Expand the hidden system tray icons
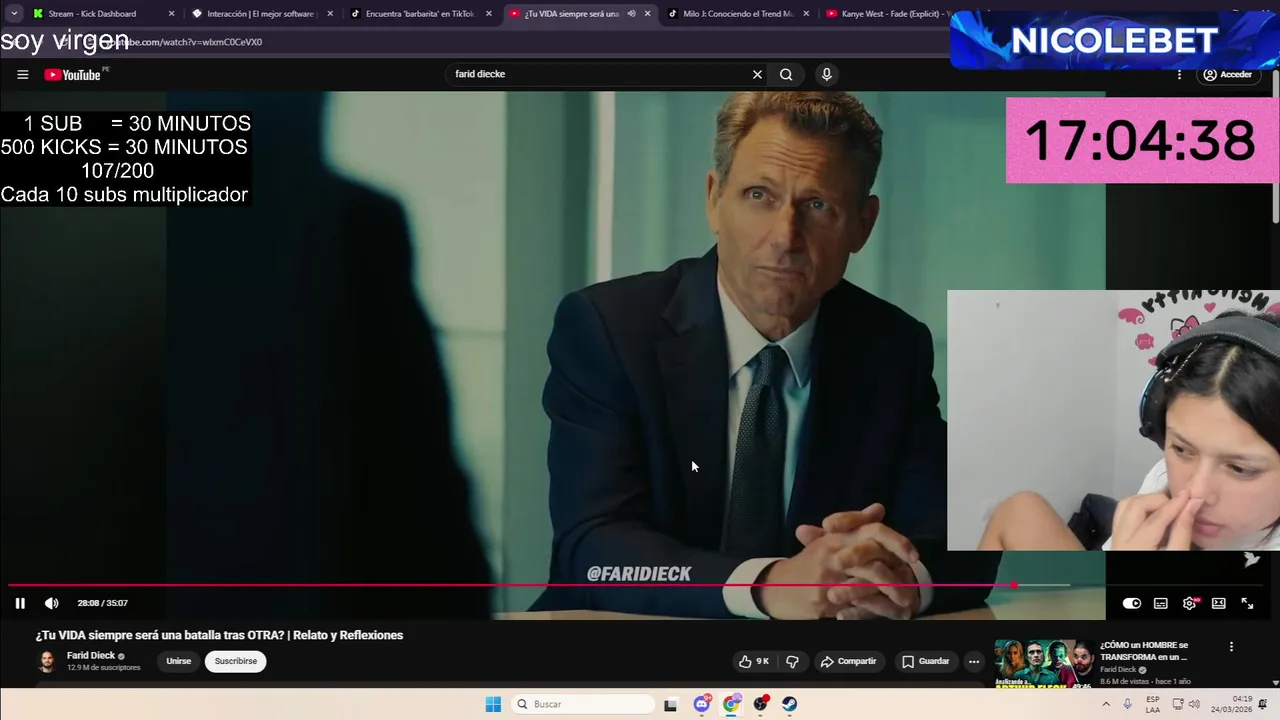The height and width of the screenshot is (720, 1280). [1106, 704]
